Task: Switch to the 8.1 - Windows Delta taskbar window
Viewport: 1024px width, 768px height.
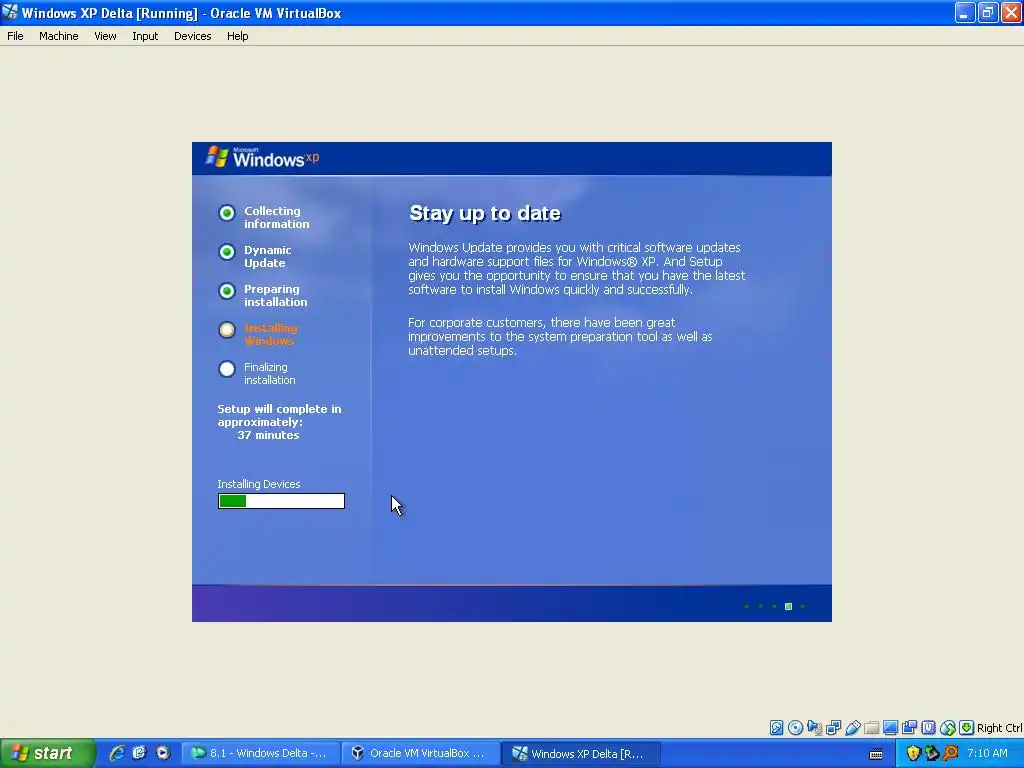Action: point(260,753)
